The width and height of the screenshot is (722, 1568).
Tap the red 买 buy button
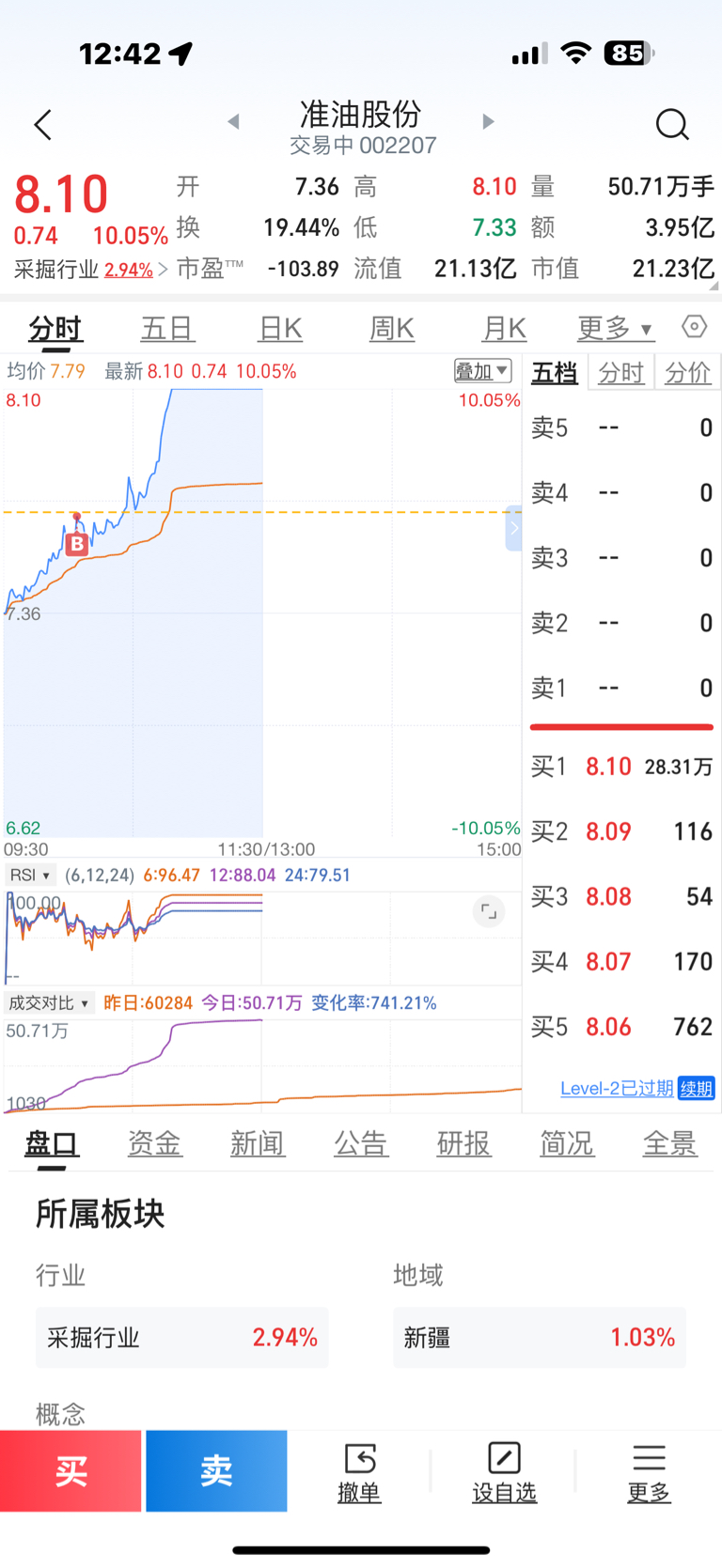[71, 1471]
